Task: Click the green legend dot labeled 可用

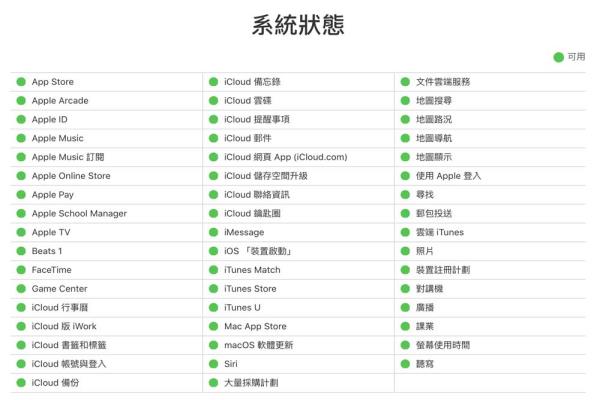Action: 559,57
